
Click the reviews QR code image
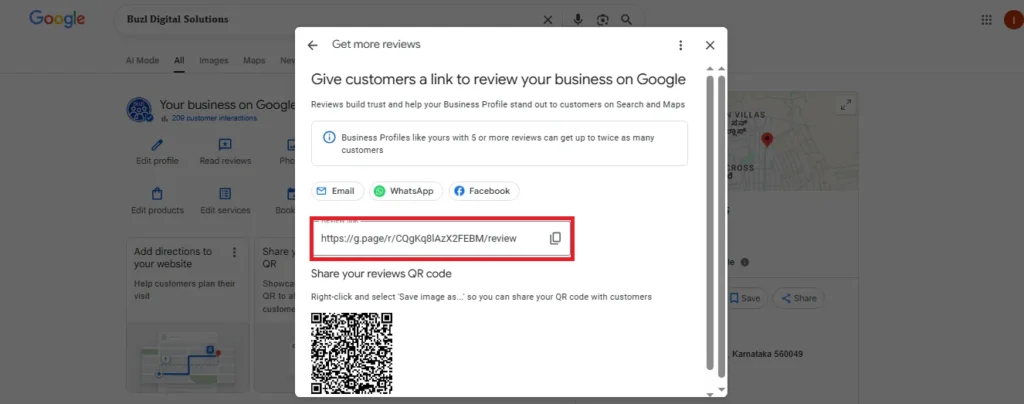click(x=351, y=353)
